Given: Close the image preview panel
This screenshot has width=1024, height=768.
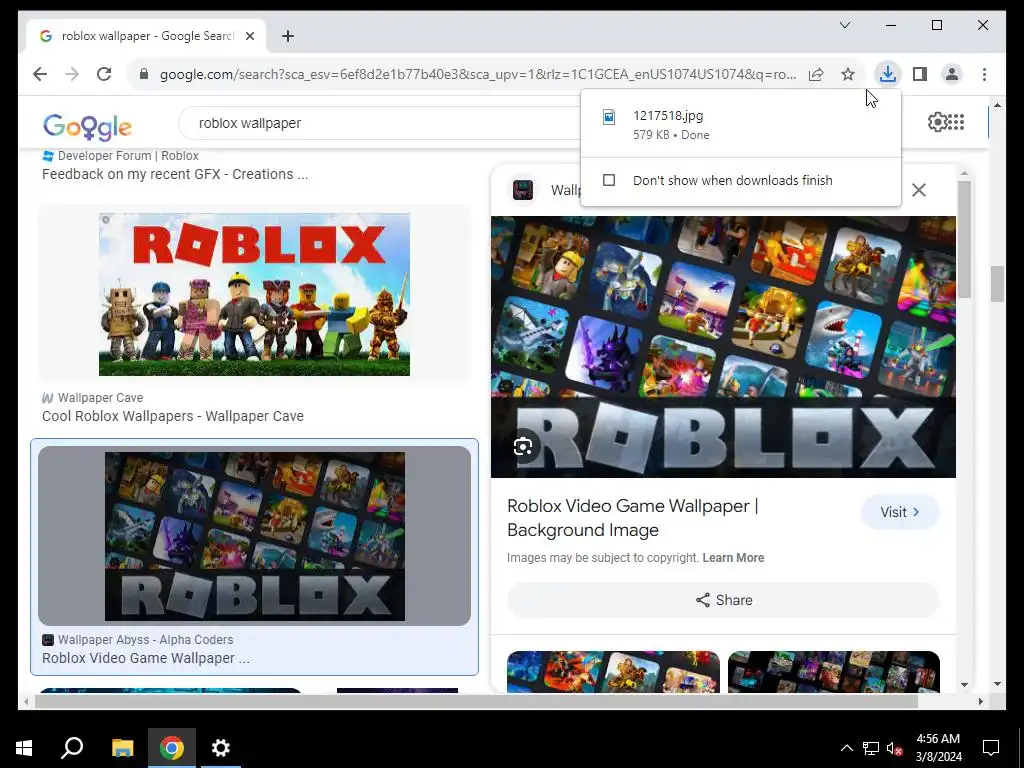Looking at the screenshot, I should (x=918, y=190).
